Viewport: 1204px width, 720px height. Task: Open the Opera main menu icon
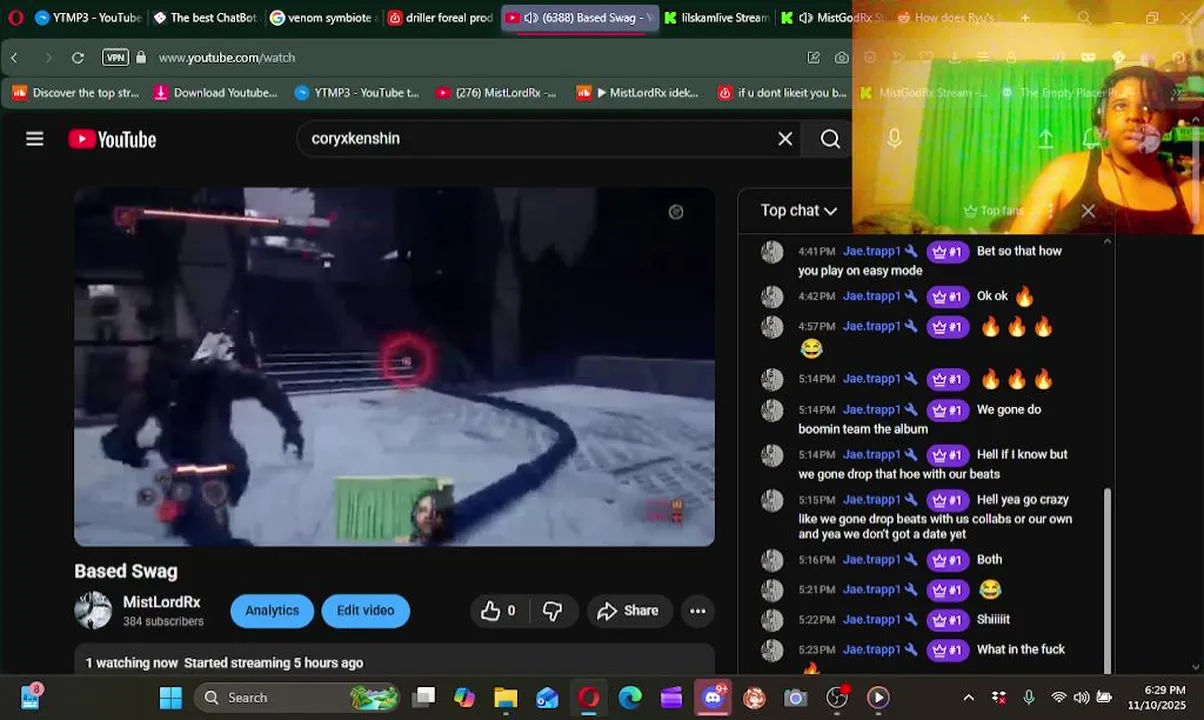pos(15,18)
